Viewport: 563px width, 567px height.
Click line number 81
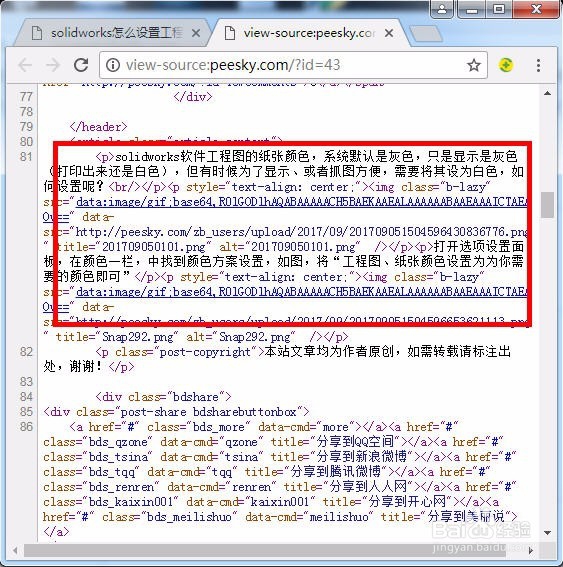pos(26,157)
